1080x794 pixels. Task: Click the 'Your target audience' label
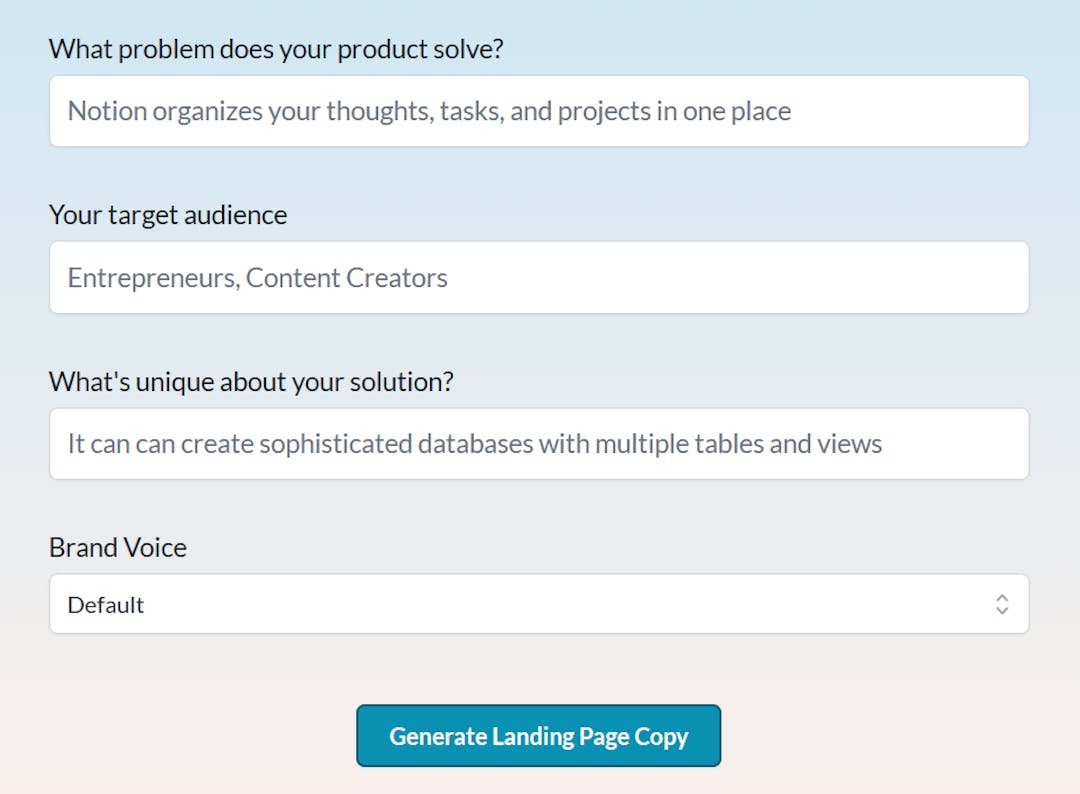(168, 214)
